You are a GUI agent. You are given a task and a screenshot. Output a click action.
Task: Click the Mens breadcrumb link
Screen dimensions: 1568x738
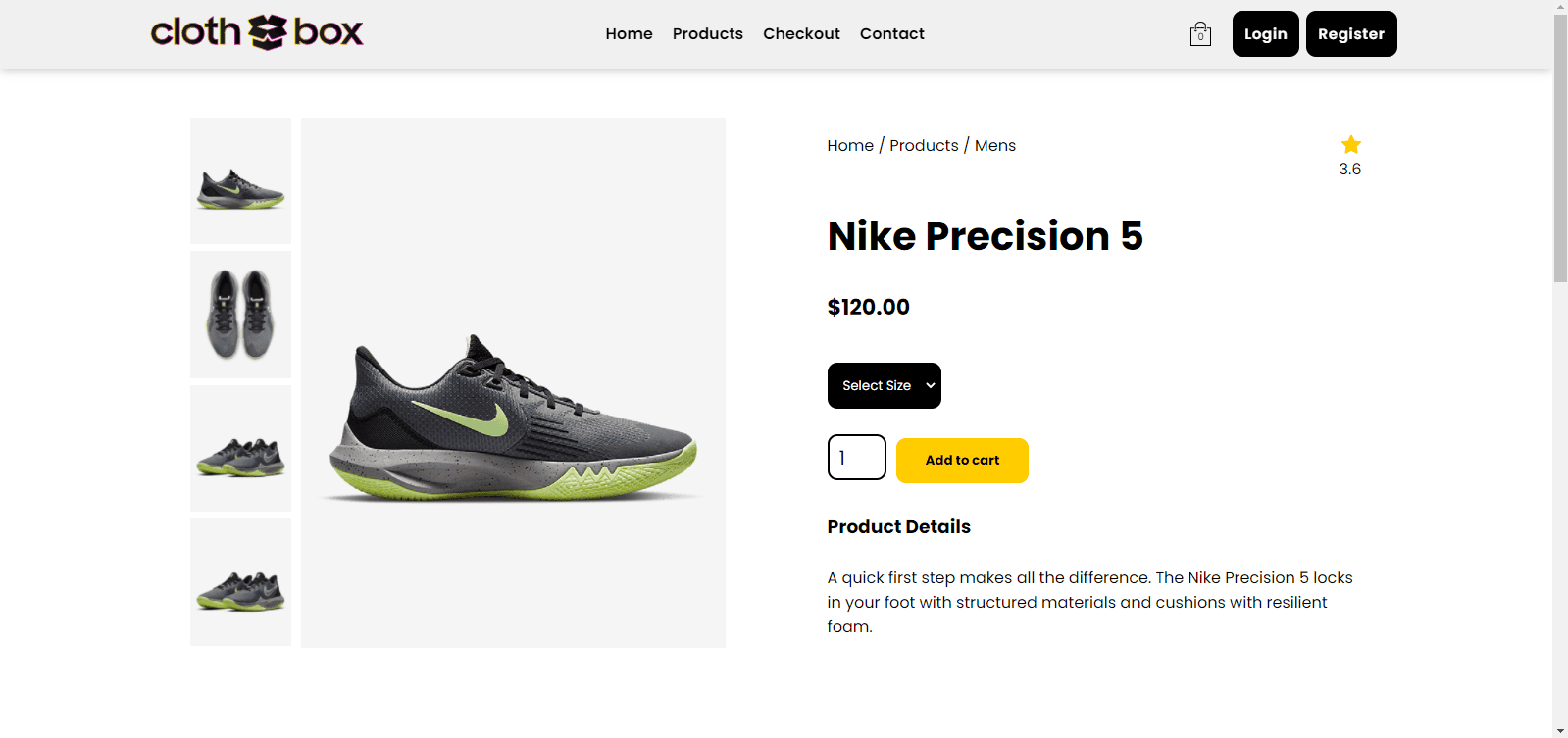tap(994, 146)
